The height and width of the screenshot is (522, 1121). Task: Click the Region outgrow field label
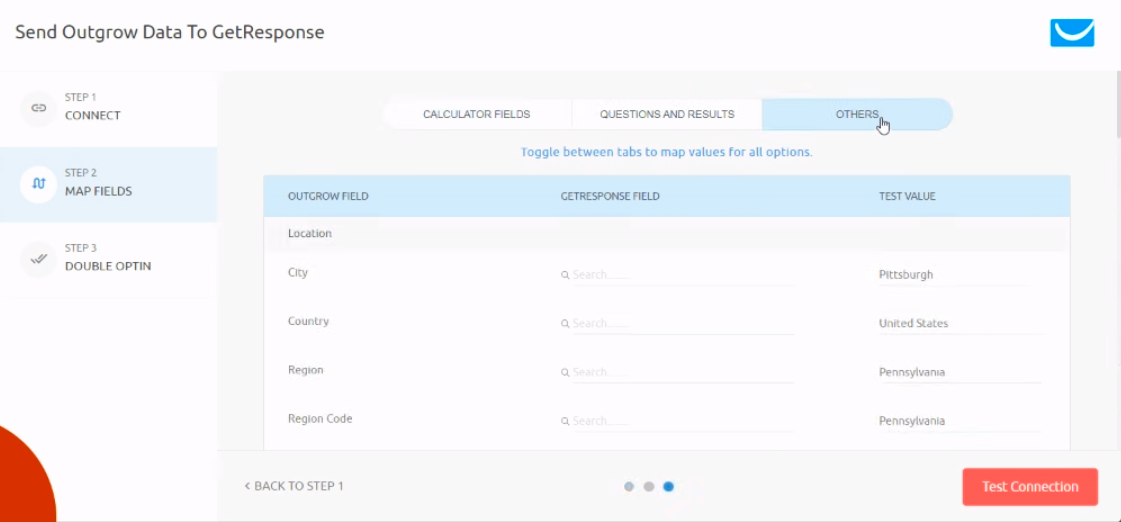pos(306,370)
